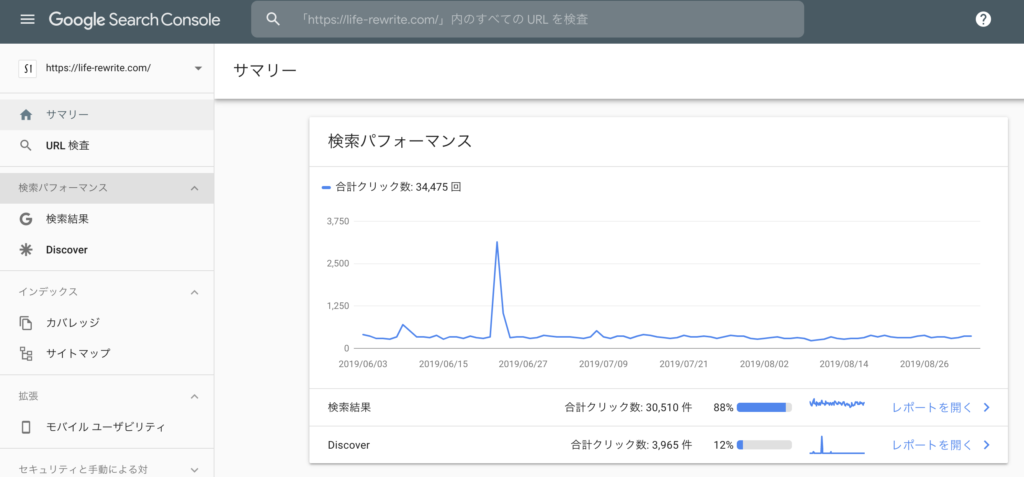
Task: Click the search magnifier icon in the top bar
Action: [272, 19]
